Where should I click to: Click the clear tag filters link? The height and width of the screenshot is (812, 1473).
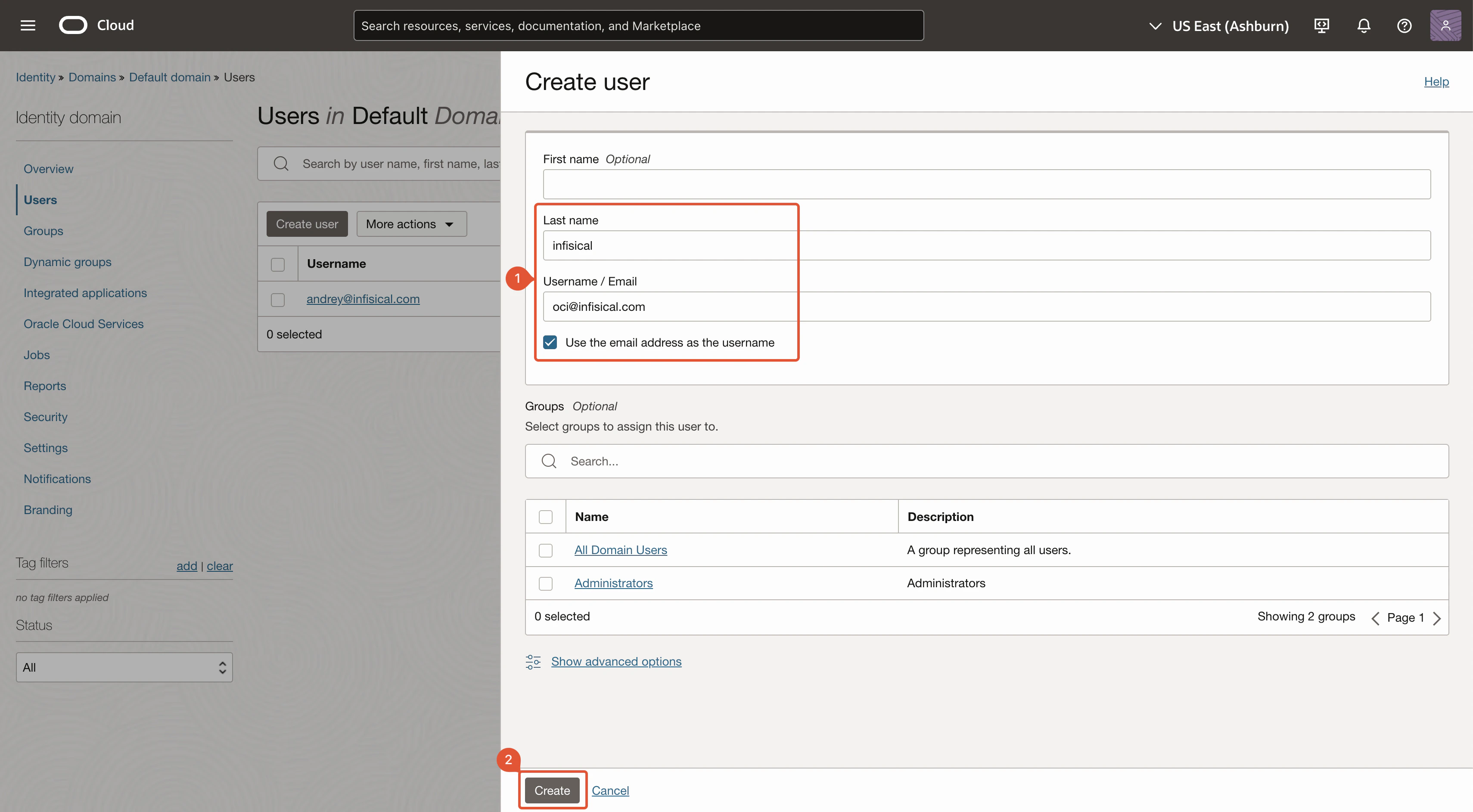point(220,566)
